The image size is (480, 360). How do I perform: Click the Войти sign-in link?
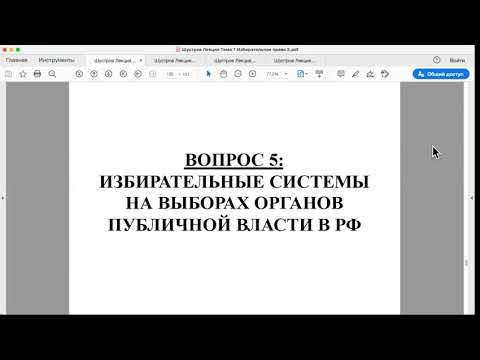(457, 60)
